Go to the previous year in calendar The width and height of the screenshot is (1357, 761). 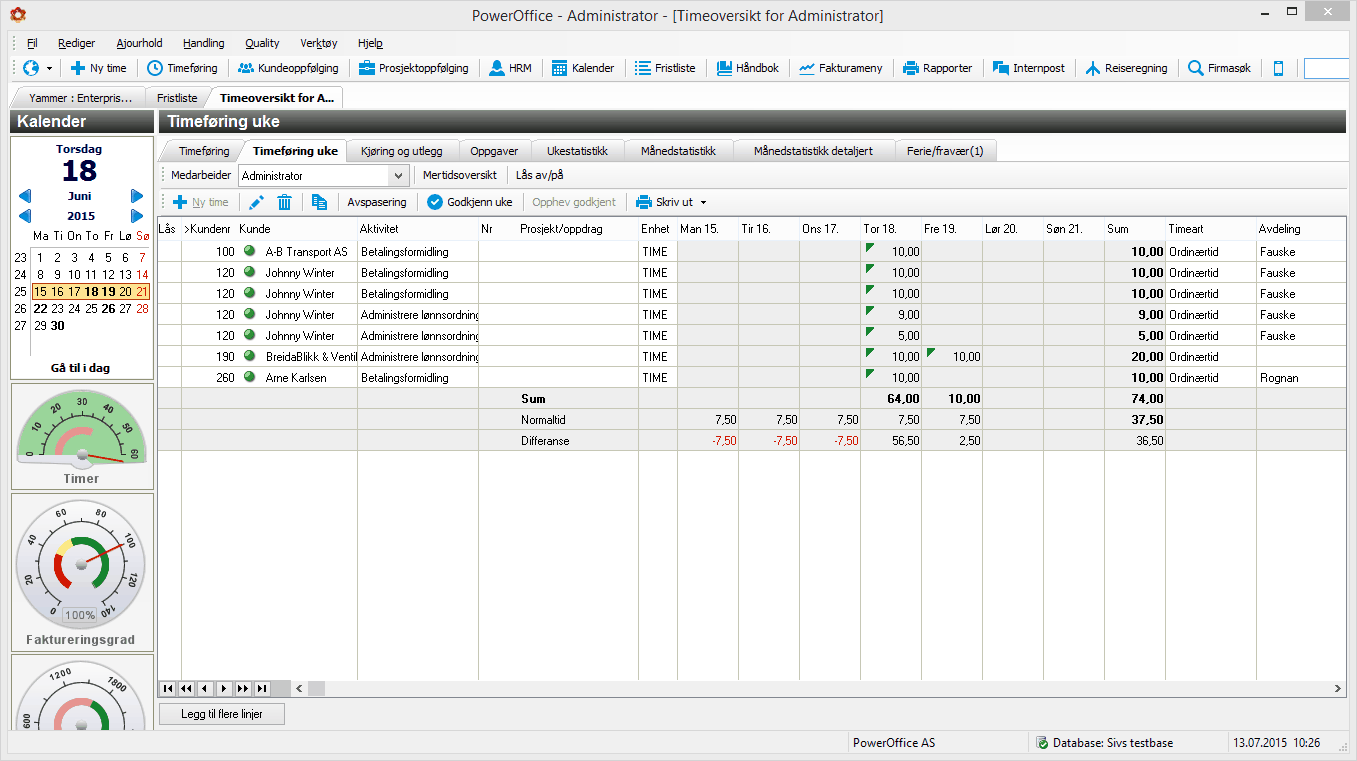tap(25, 216)
